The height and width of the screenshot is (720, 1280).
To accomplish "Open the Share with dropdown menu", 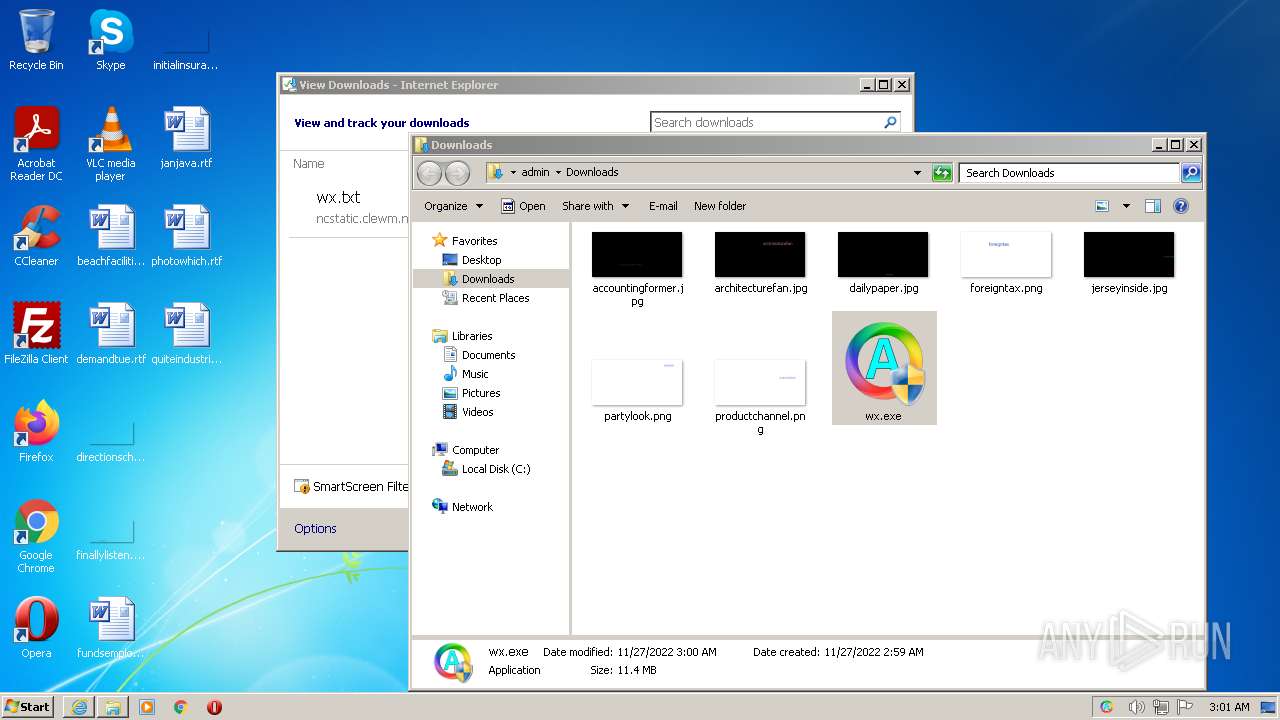I will pos(596,206).
